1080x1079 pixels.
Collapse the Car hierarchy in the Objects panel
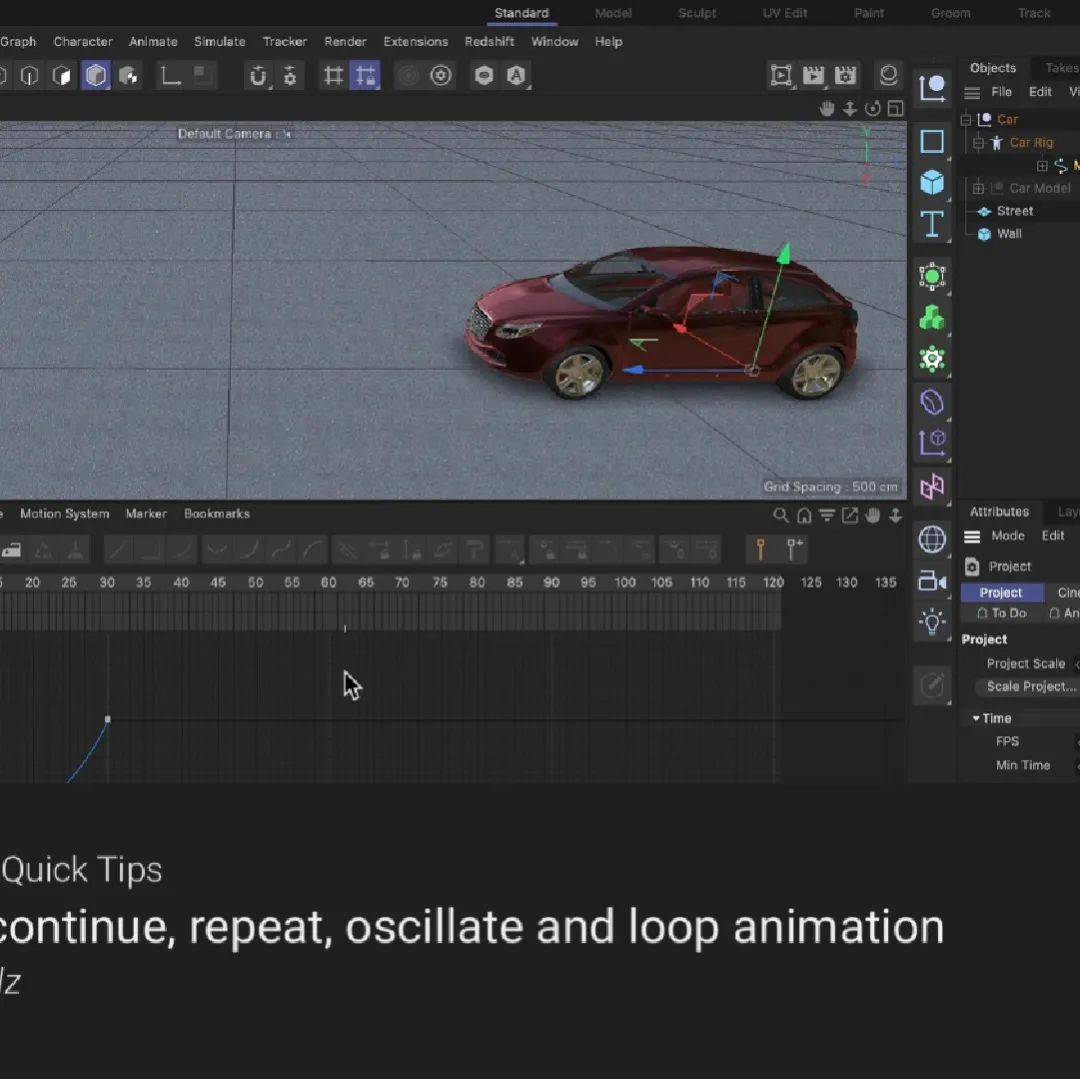point(965,120)
